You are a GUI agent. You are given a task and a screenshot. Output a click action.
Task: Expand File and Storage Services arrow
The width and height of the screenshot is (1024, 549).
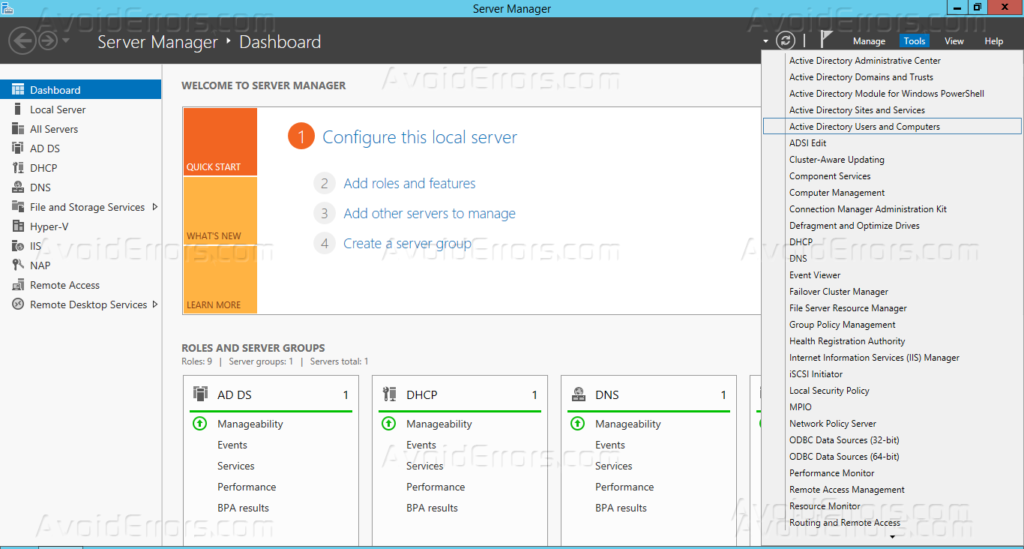155,207
